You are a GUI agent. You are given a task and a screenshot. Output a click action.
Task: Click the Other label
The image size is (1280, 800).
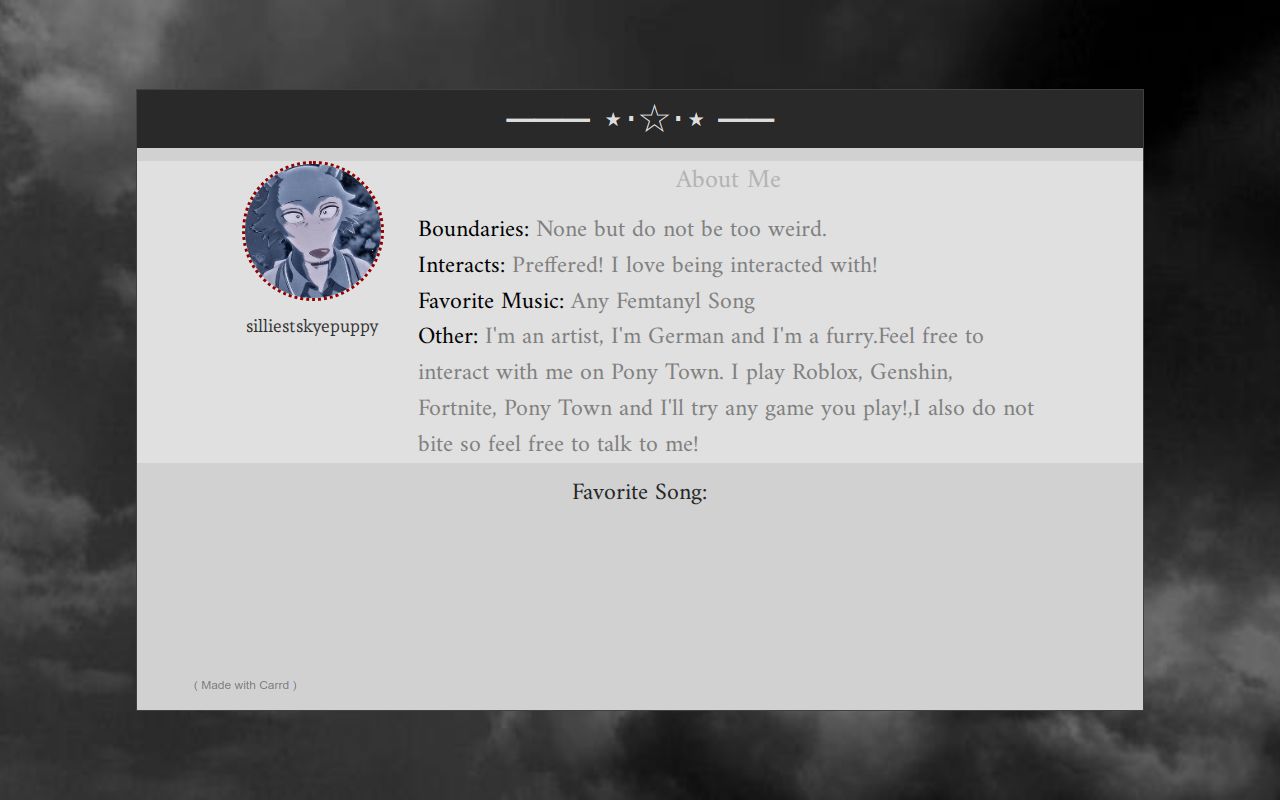(447, 337)
